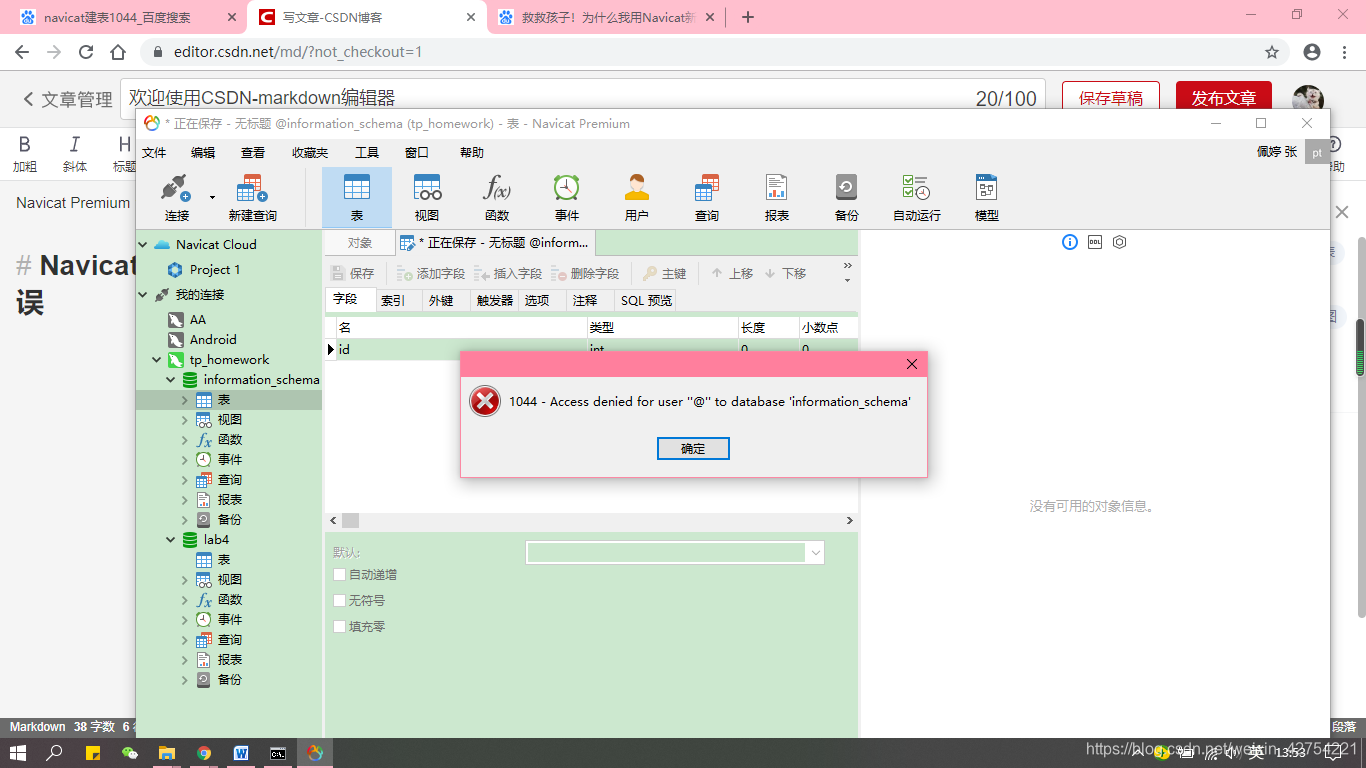1366x768 pixels.
Task: Open Chrome from the taskbar
Action: tap(204, 753)
